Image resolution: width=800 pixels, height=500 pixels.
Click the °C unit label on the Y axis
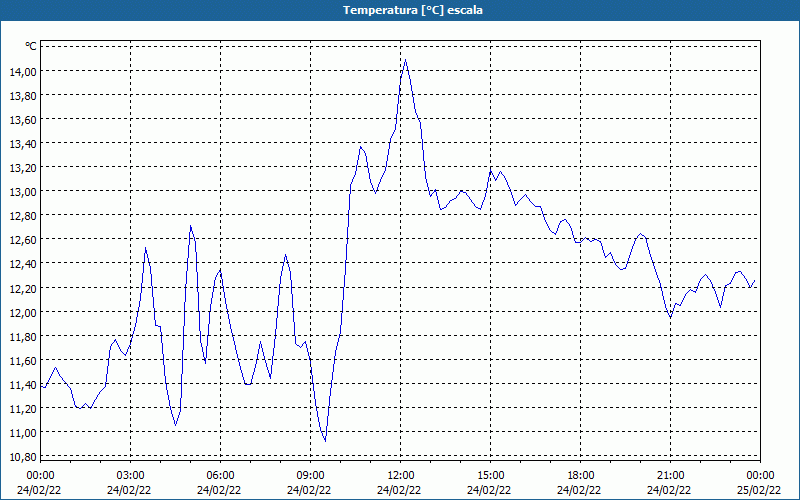point(31,46)
